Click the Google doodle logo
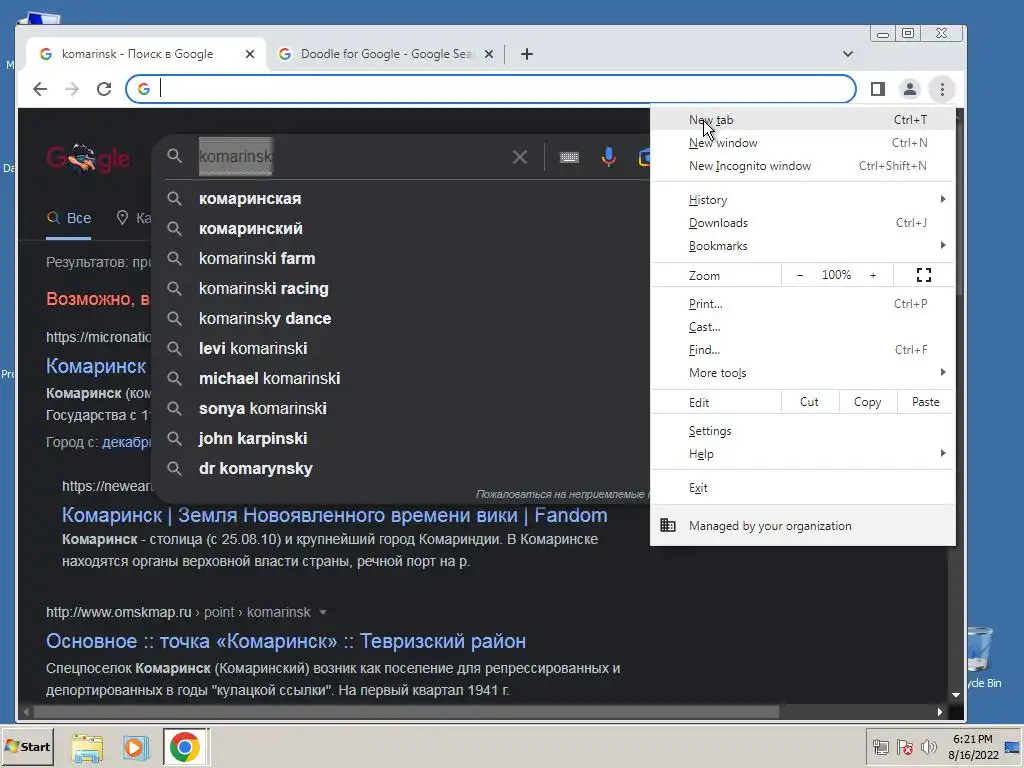Image resolution: width=1024 pixels, height=768 pixels. click(x=89, y=158)
